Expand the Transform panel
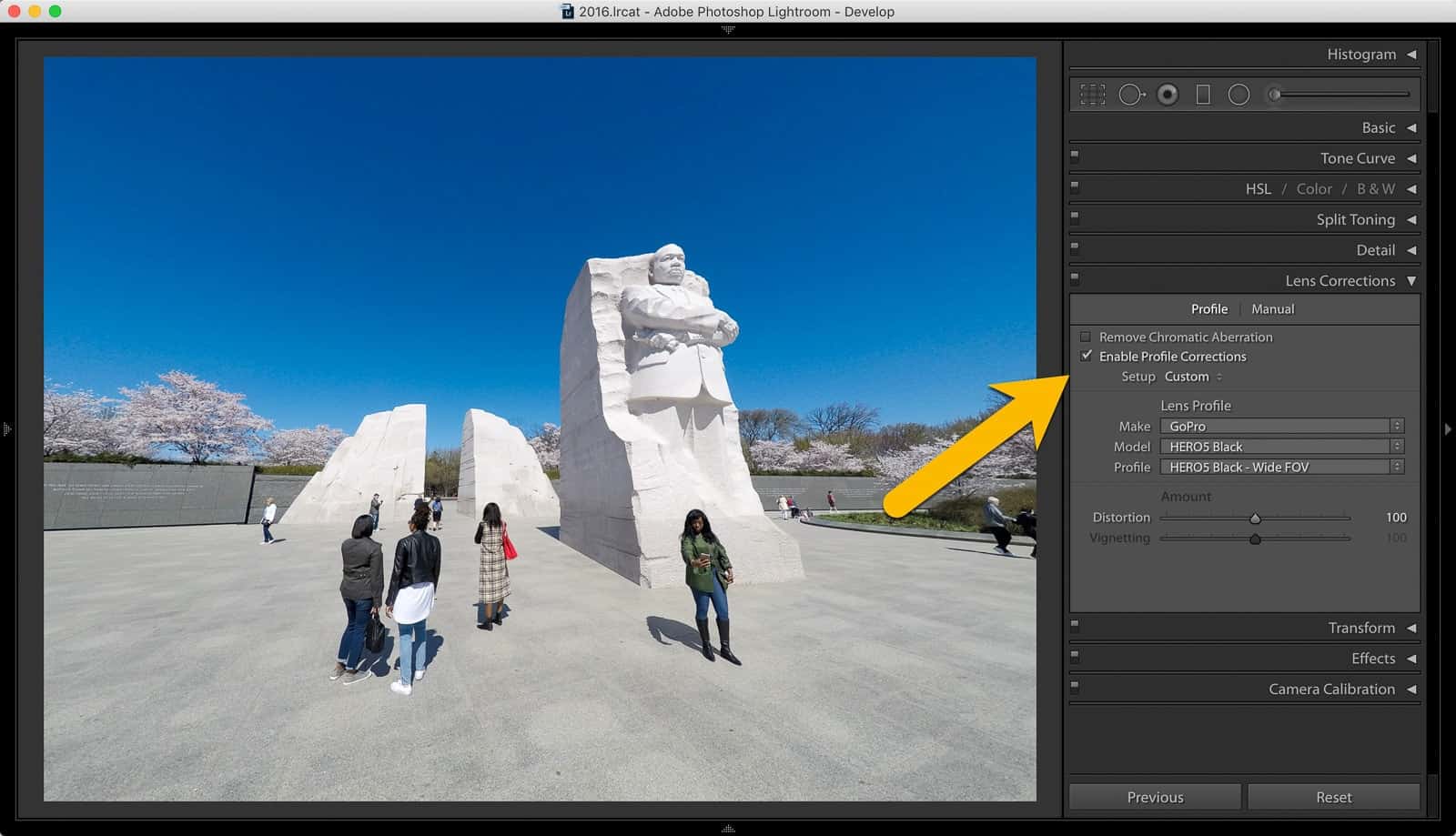Image resolution: width=1456 pixels, height=836 pixels. tap(1411, 629)
